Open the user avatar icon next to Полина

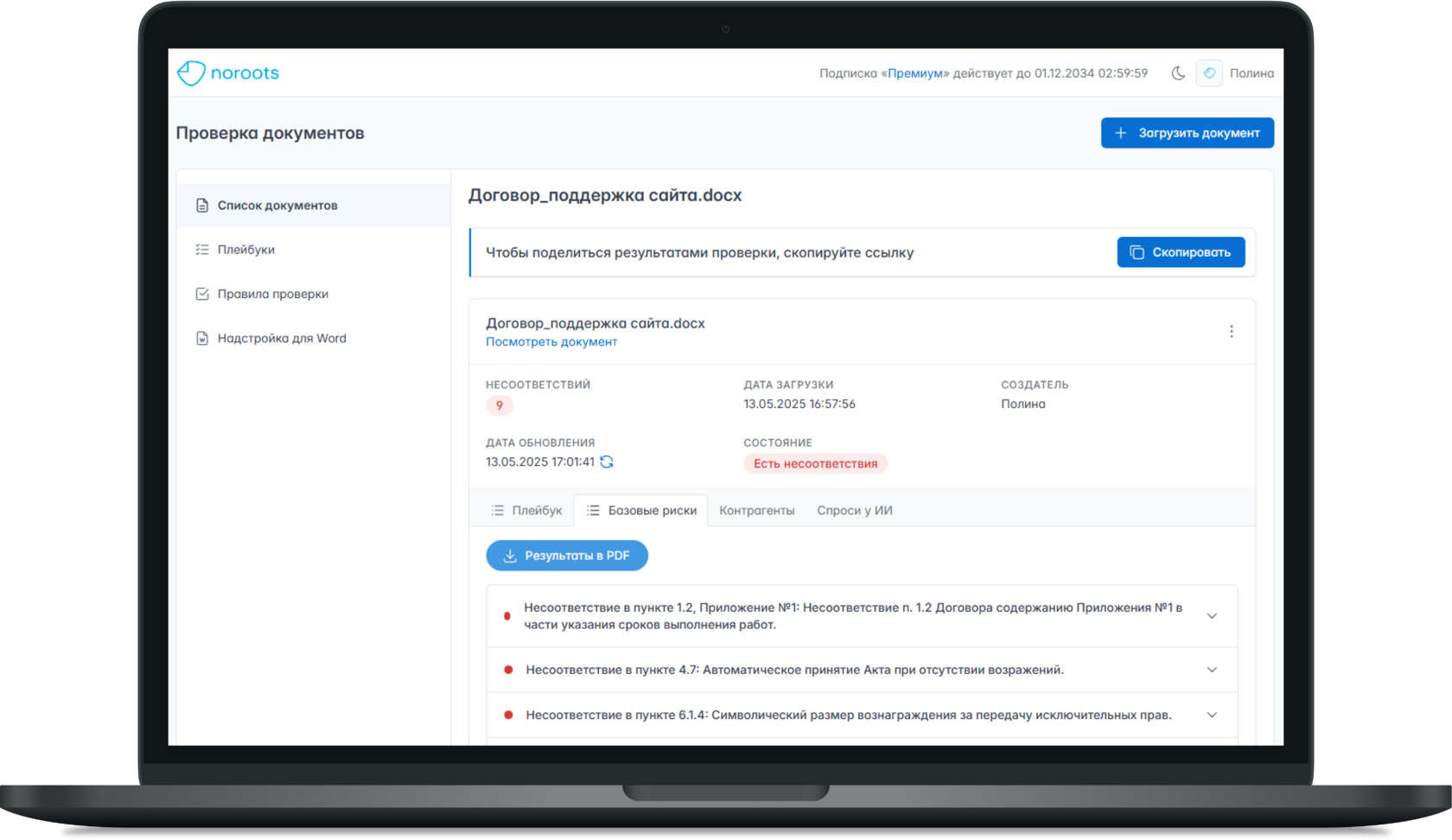click(1209, 73)
